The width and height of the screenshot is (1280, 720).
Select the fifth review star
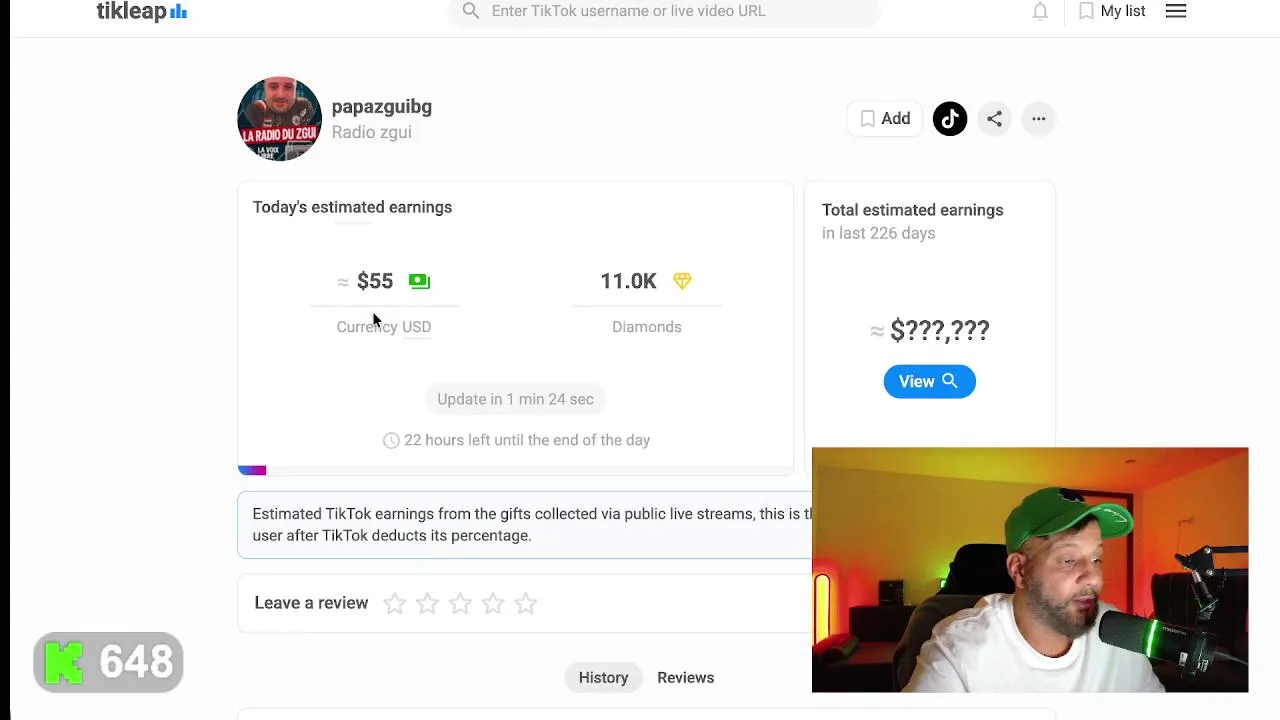[526, 603]
